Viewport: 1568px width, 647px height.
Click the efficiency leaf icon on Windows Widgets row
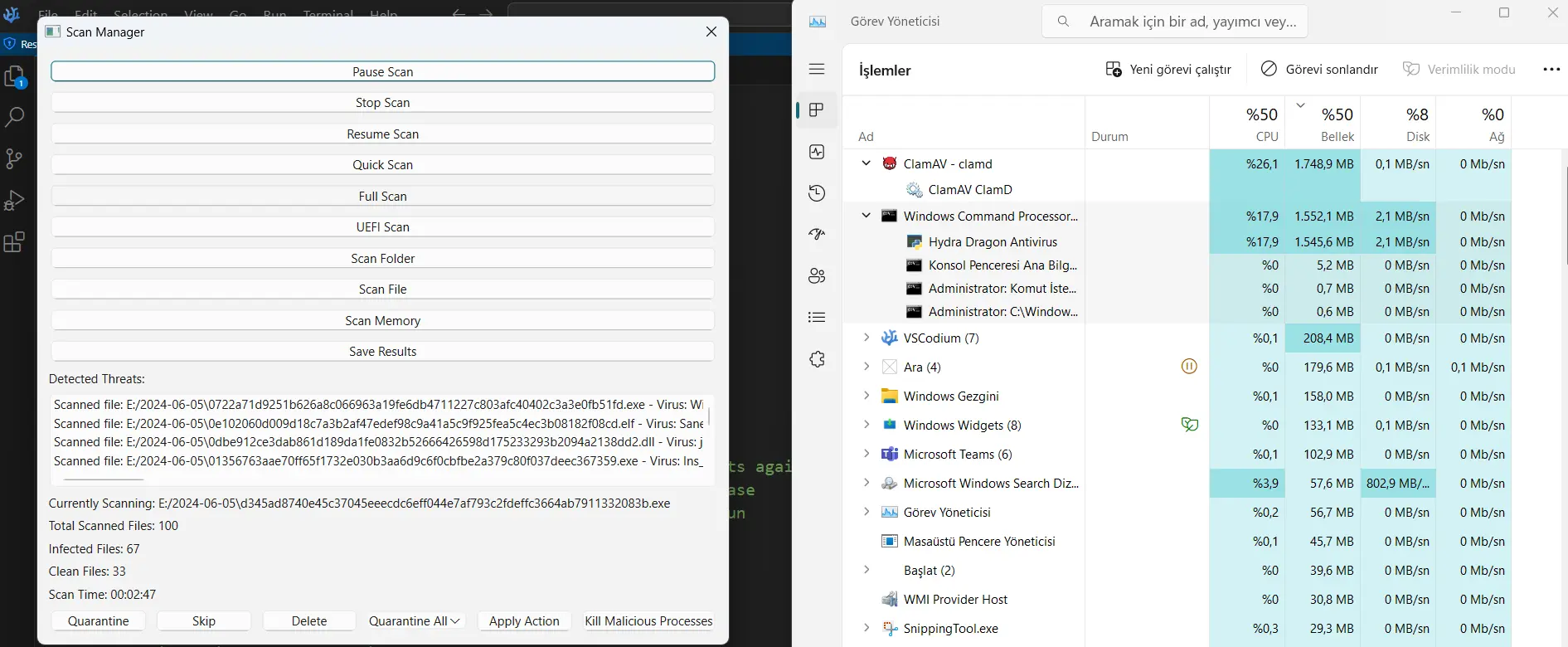click(x=1189, y=424)
